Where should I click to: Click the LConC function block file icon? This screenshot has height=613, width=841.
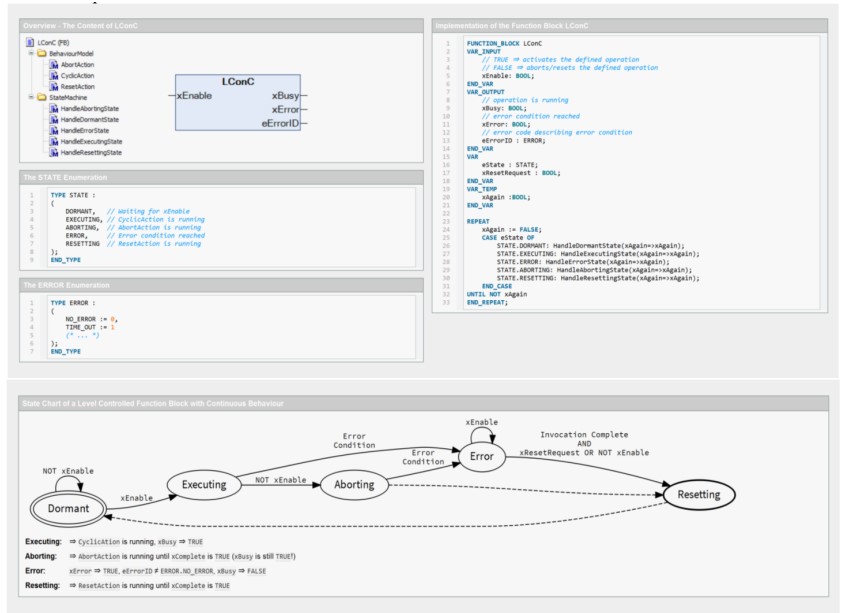pos(30,43)
